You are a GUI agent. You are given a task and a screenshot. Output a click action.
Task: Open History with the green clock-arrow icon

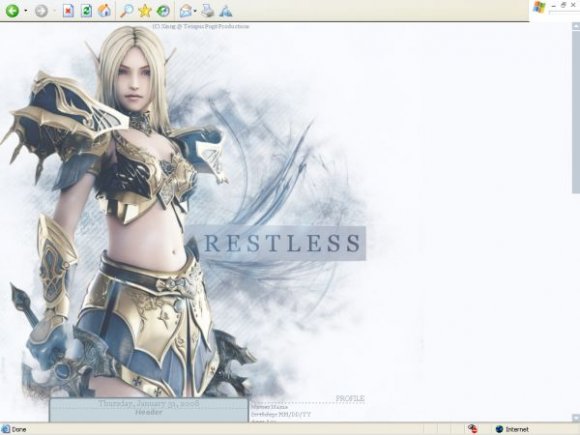click(163, 11)
